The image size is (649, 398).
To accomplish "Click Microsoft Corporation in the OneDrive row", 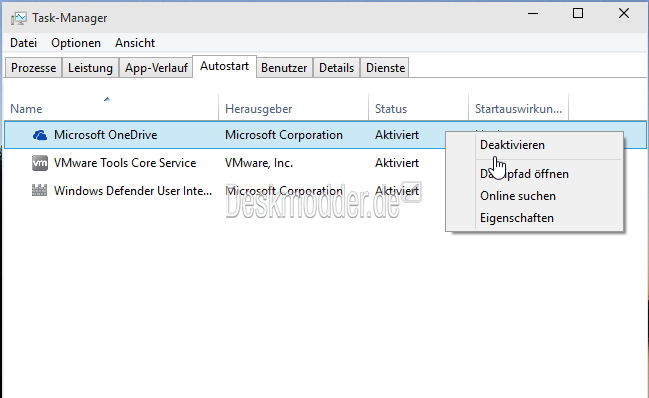I will [x=284, y=135].
